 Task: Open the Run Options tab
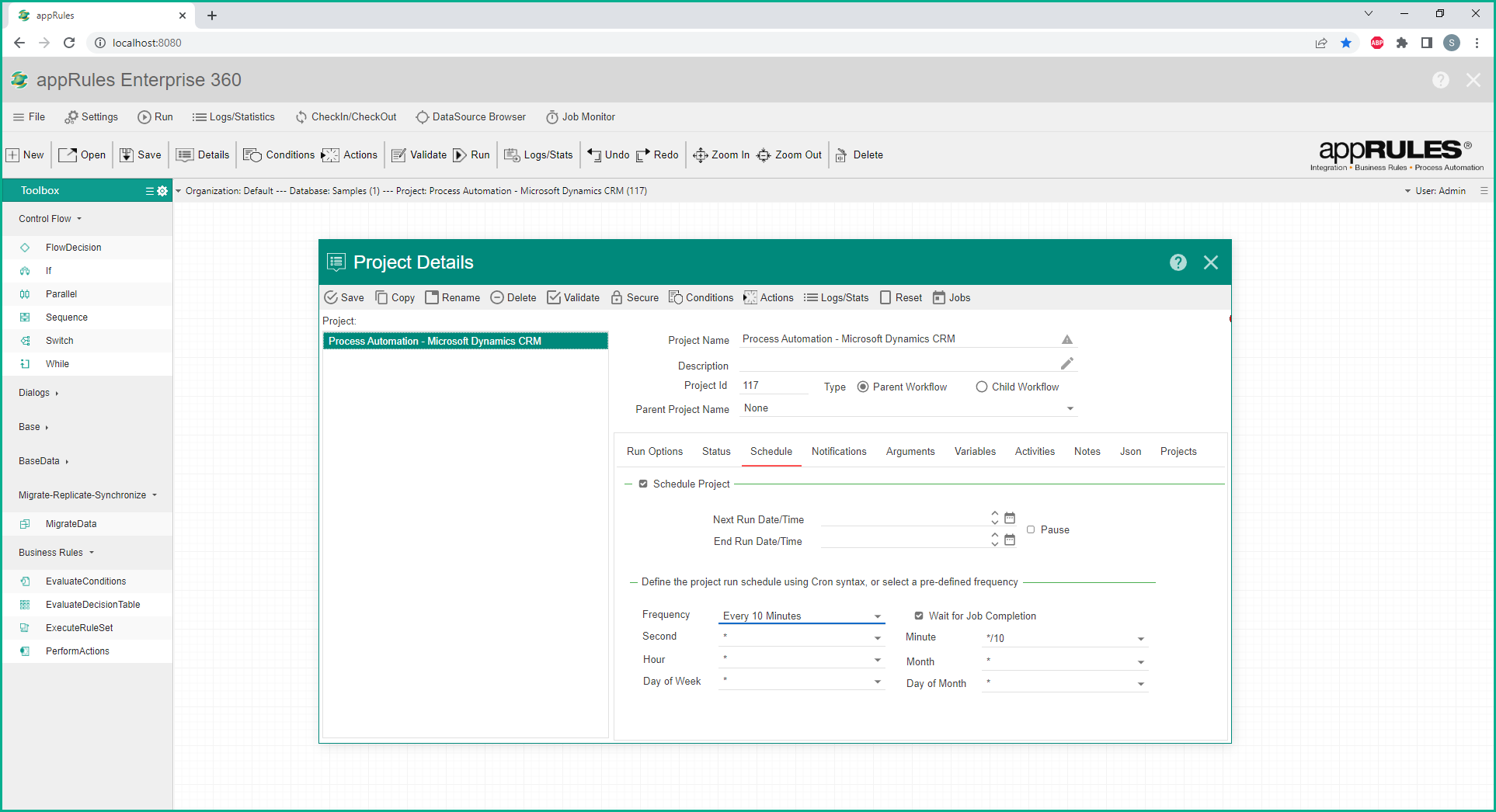(x=655, y=452)
